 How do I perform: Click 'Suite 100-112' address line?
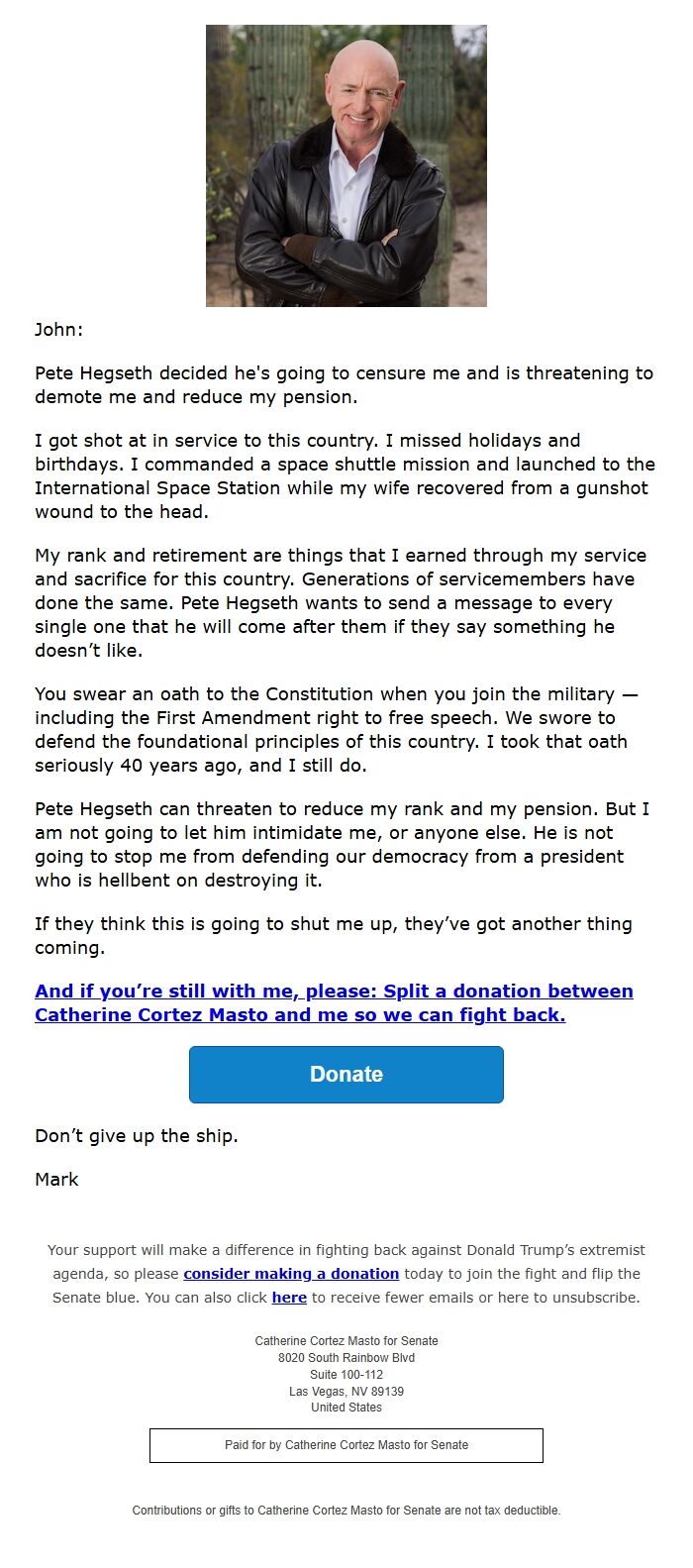coord(346,1374)
